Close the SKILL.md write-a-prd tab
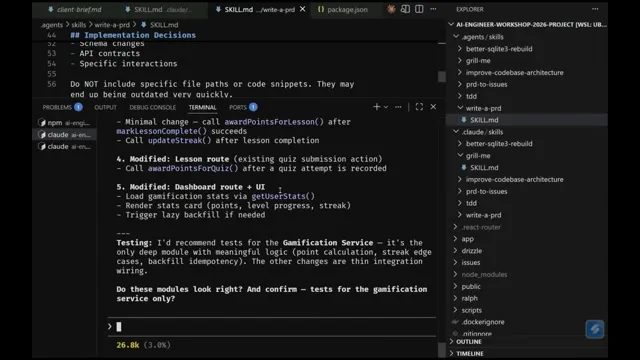The height and width of the screenshot is (360, 640). coord(302,9)
